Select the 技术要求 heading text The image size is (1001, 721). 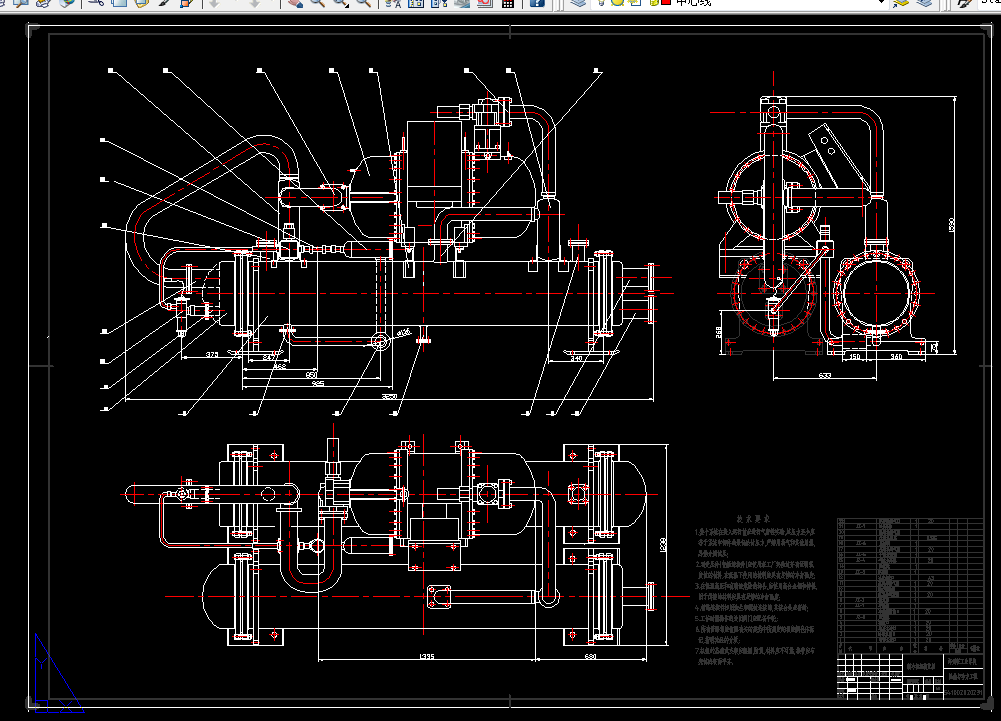(753, 519)
